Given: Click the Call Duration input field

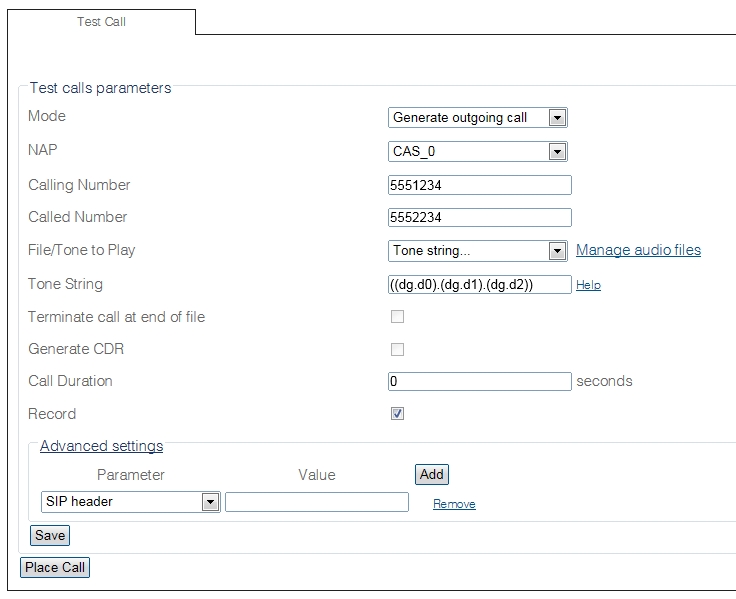Looking at the screenshot, I should (x=479, y=381).
